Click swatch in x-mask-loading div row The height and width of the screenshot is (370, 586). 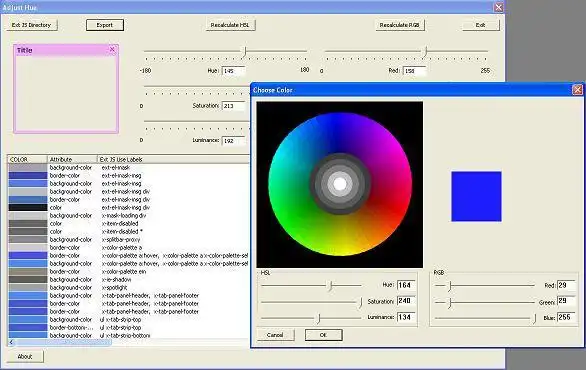[x=28, y=216]
